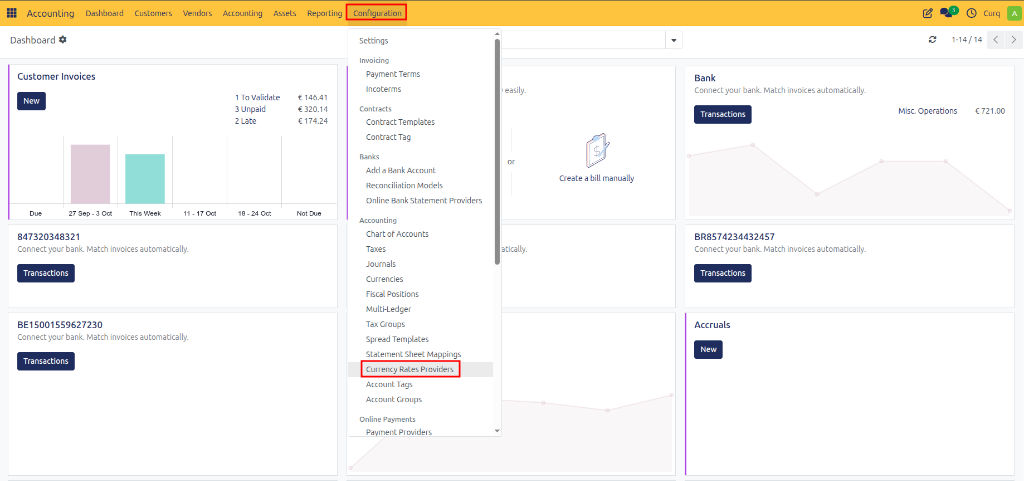Go to previous page arrow

995,40
